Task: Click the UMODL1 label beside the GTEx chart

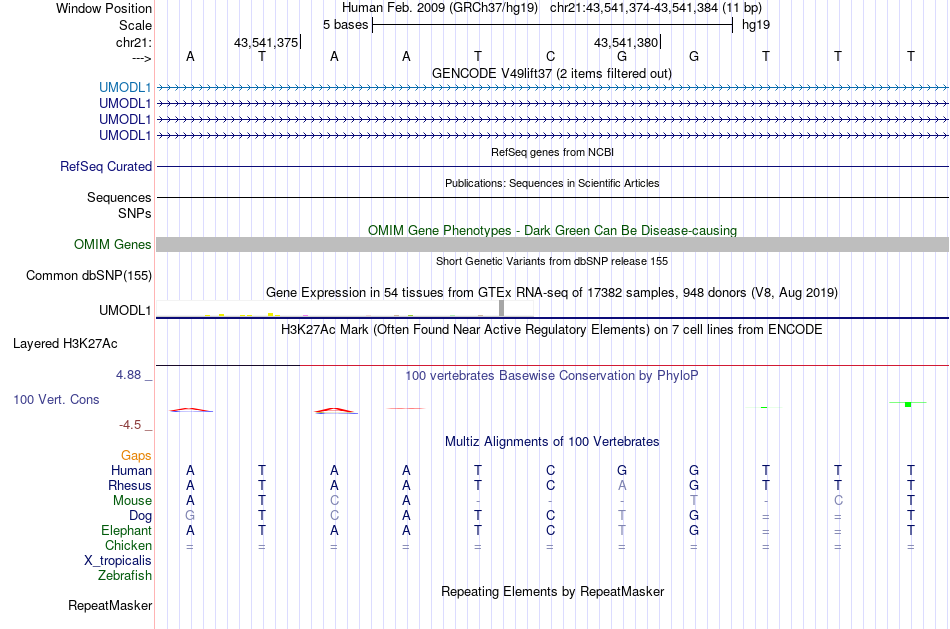Action: coord(125,310)
